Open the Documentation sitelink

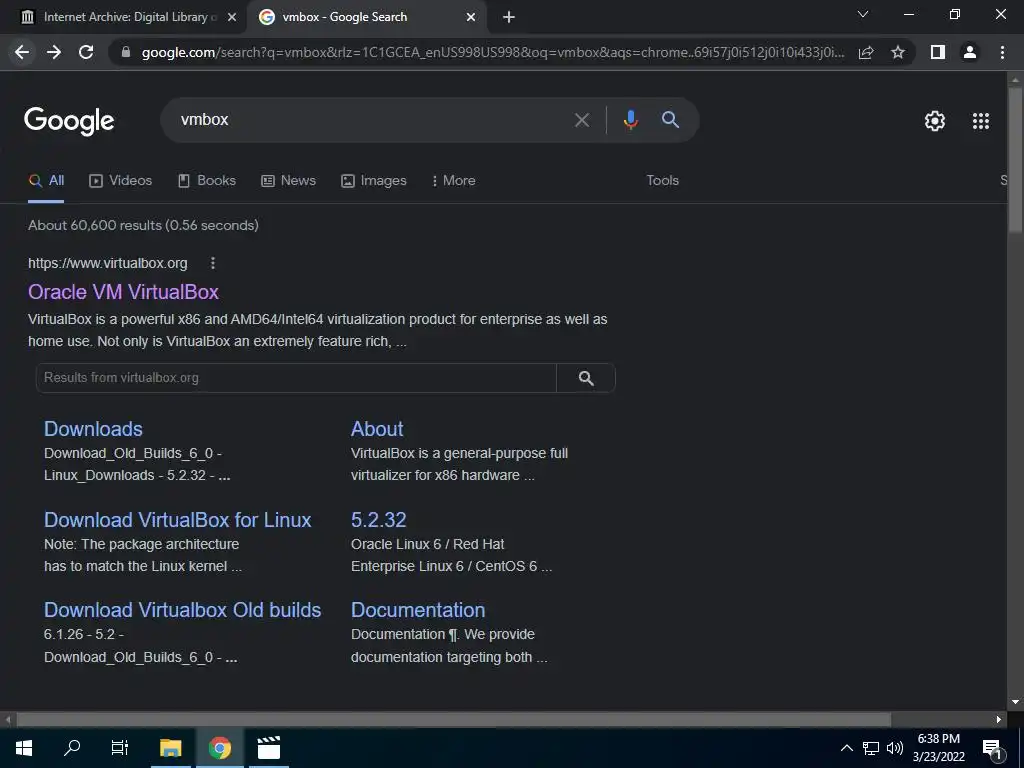[x=418, y=610]
